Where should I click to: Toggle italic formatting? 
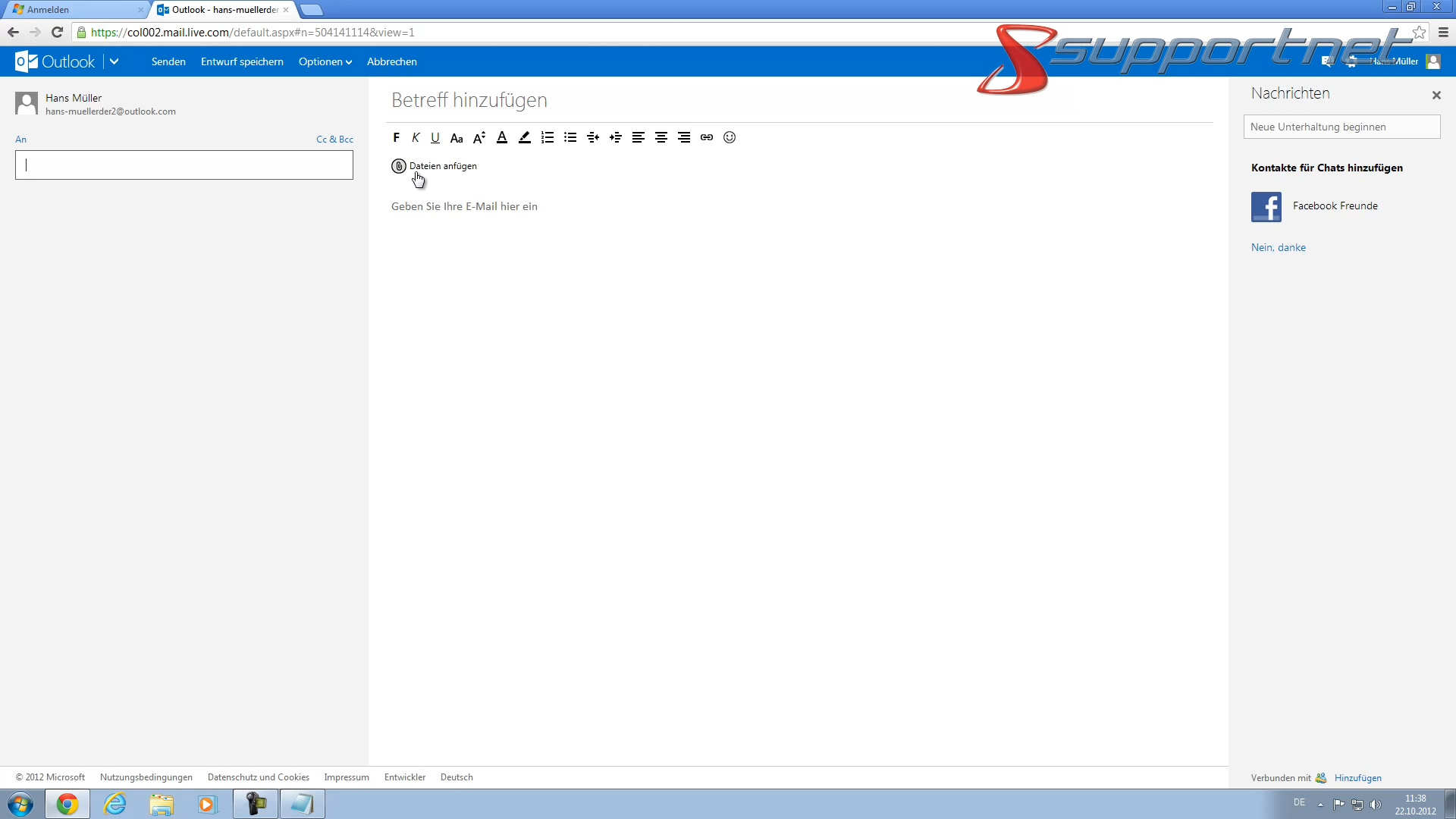click(416, 137)
